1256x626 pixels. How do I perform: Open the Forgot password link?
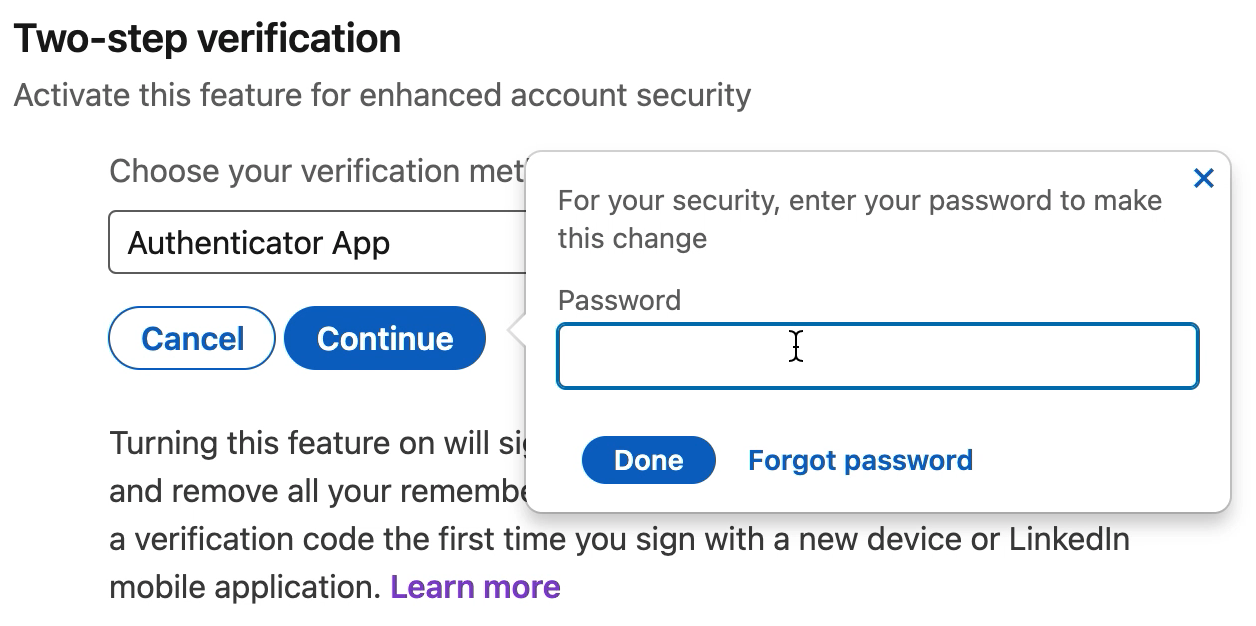860,460
